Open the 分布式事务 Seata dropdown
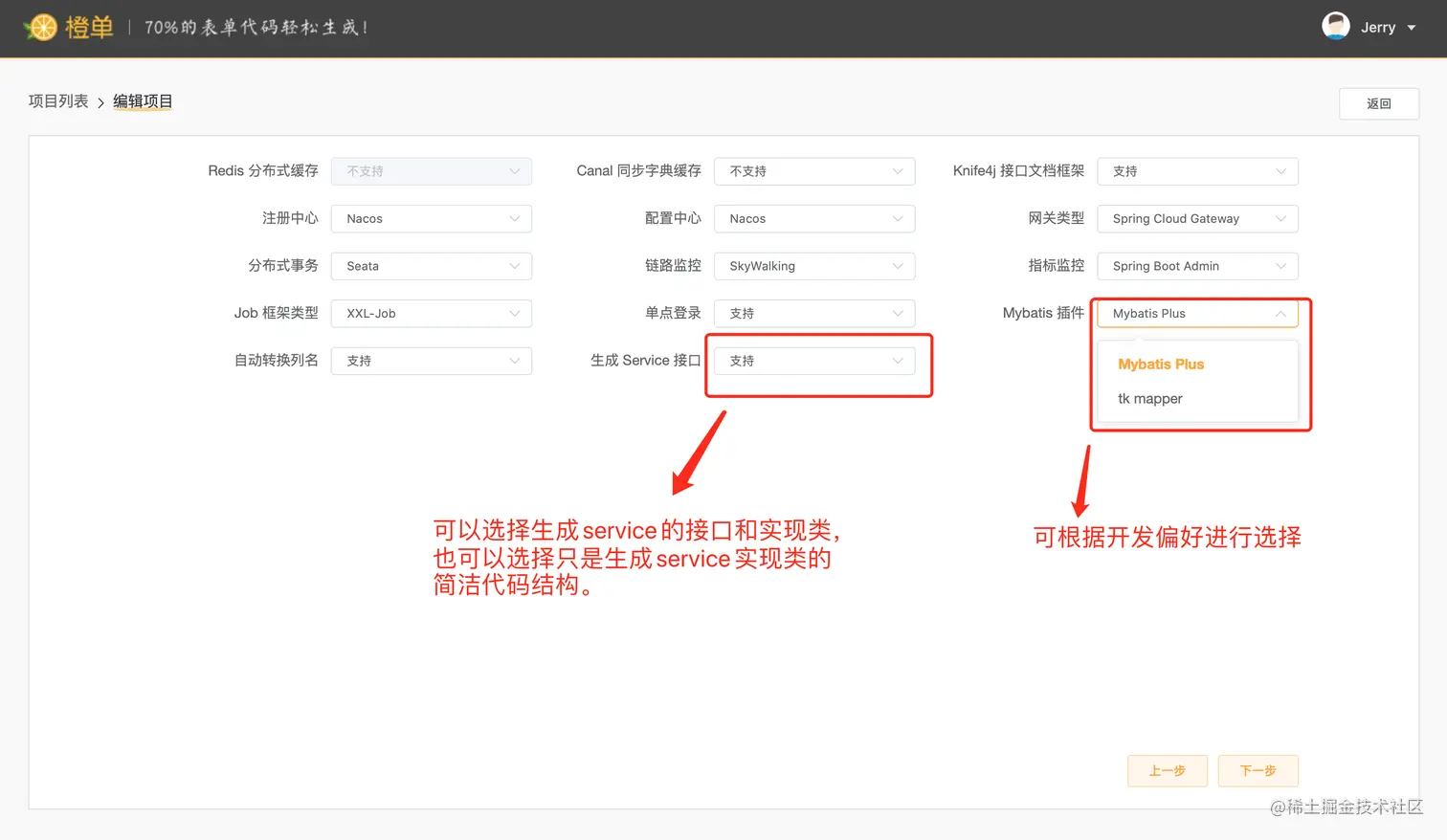Viewport: 1447px width, 840px height. click(x=432, y=266)
